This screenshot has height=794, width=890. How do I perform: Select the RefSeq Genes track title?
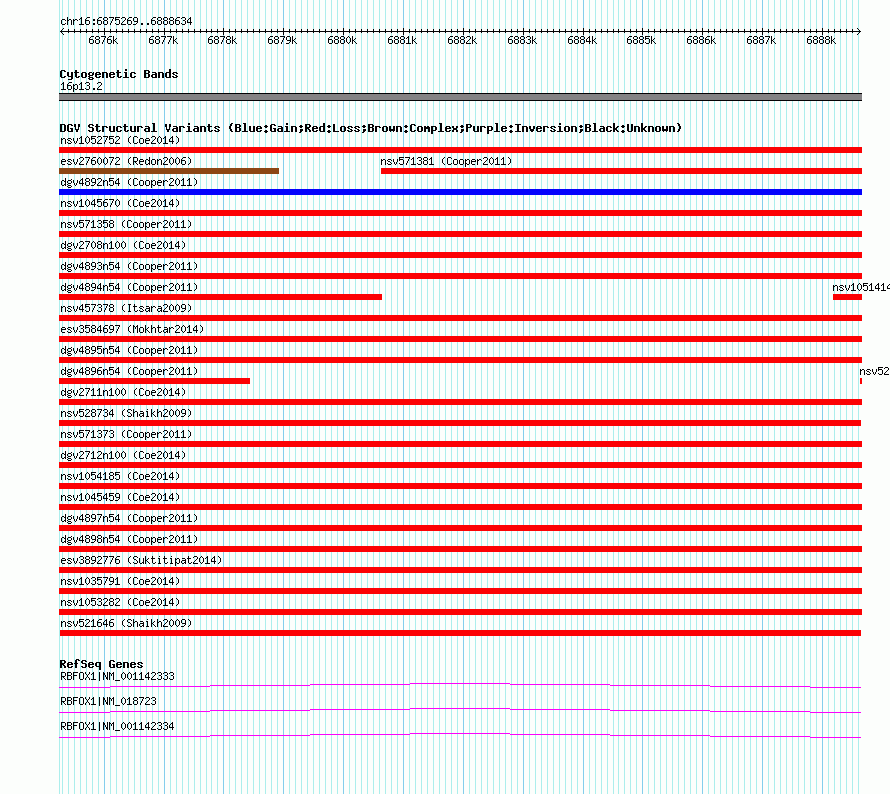101,664
